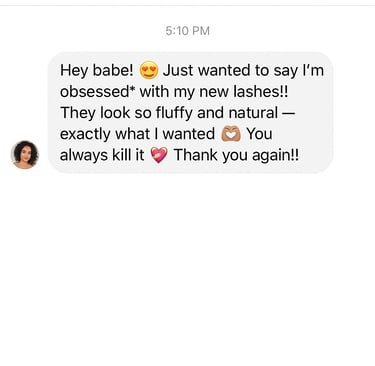Click the phrase 'always kill it'
Image resolution: width=375 pixels, height=366 pixels.
click(102, 155)
